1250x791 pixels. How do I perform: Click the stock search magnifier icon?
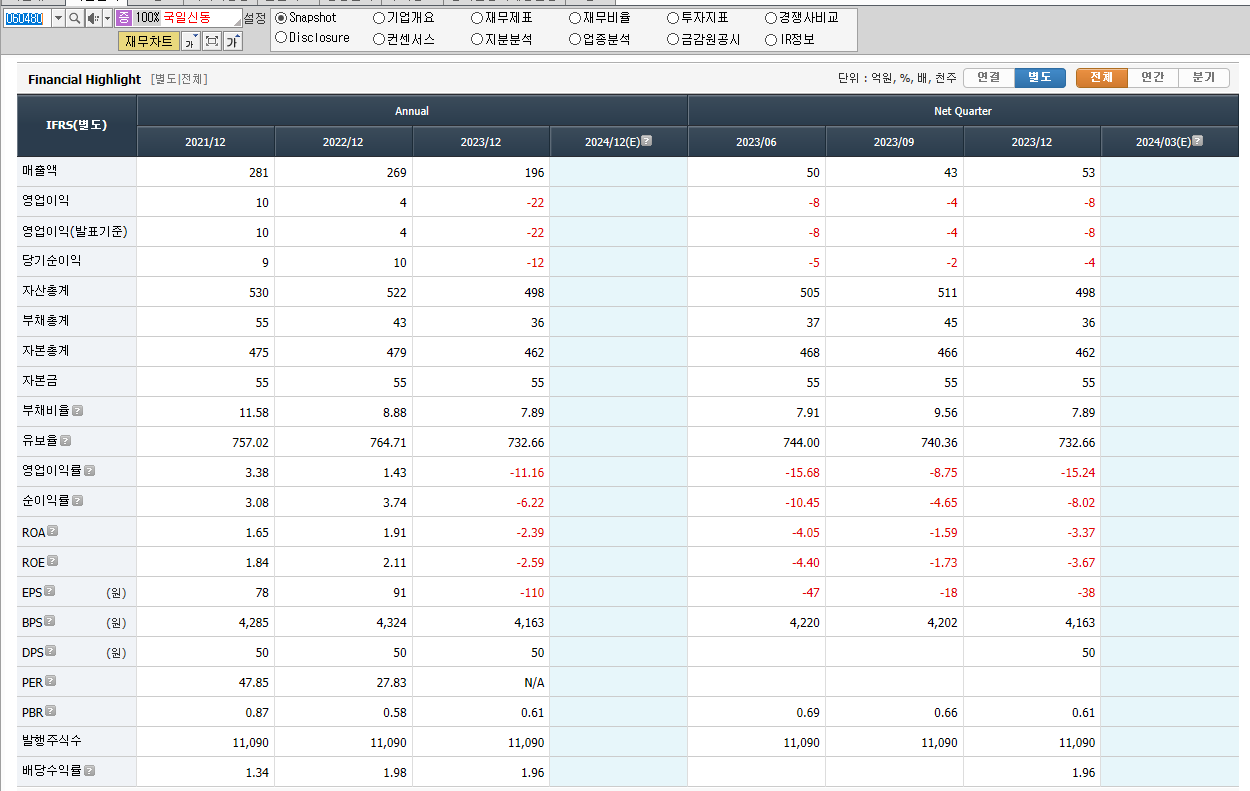(x=75, y=18)
